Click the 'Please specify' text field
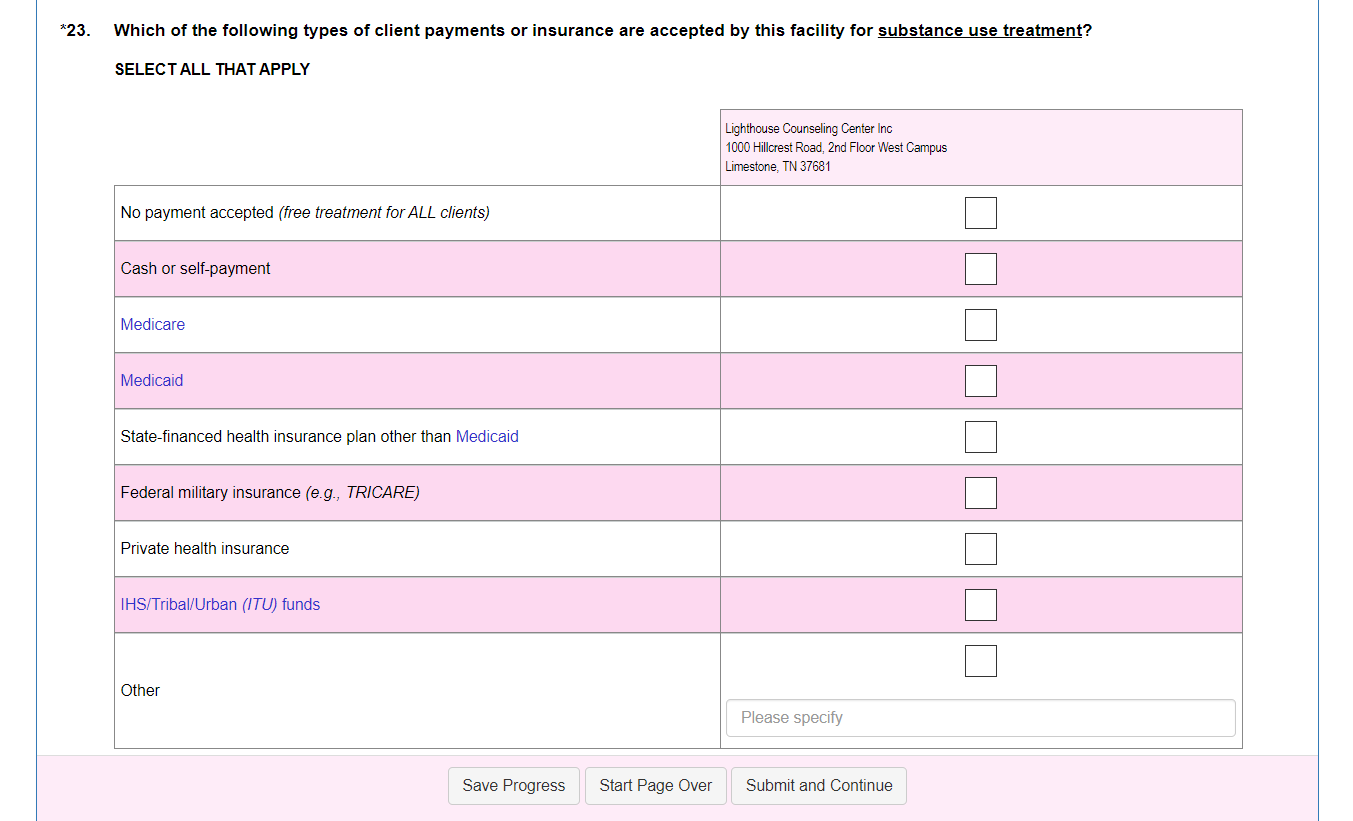Screen dimensions: 1353x821 pos(980,718)
